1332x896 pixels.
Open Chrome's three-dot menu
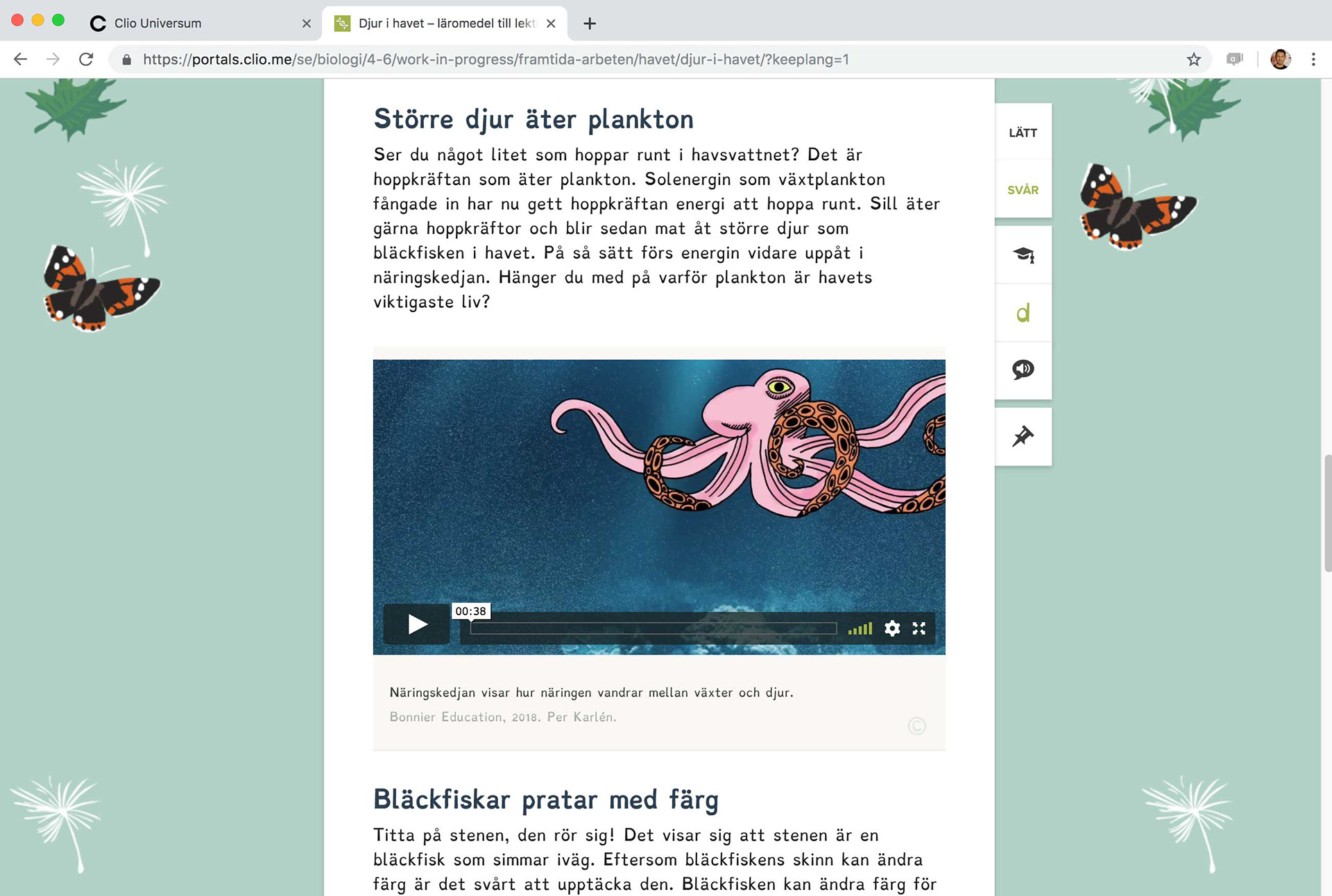coord(1313,60)
